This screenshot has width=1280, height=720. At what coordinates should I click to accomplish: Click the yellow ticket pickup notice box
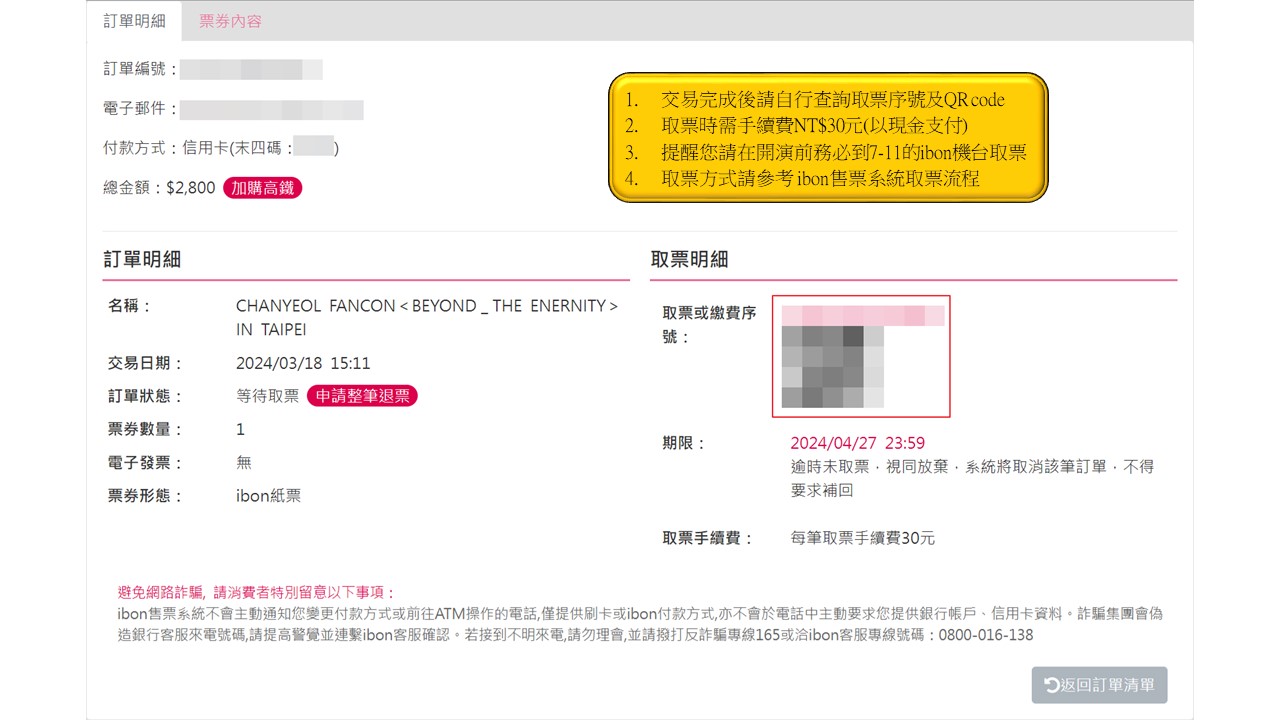(x=827, y=138)
